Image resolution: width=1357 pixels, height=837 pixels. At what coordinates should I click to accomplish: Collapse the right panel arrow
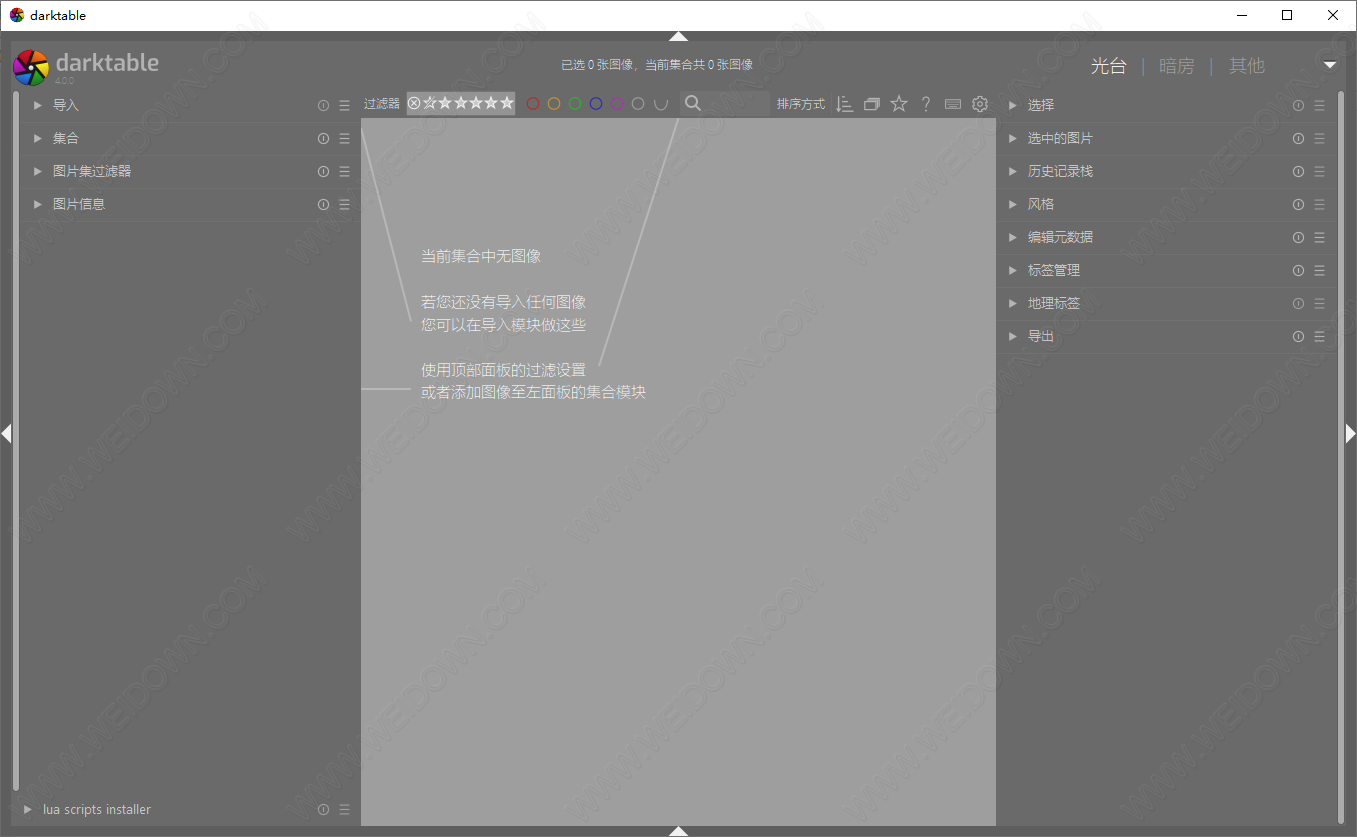pos(1350,433)
